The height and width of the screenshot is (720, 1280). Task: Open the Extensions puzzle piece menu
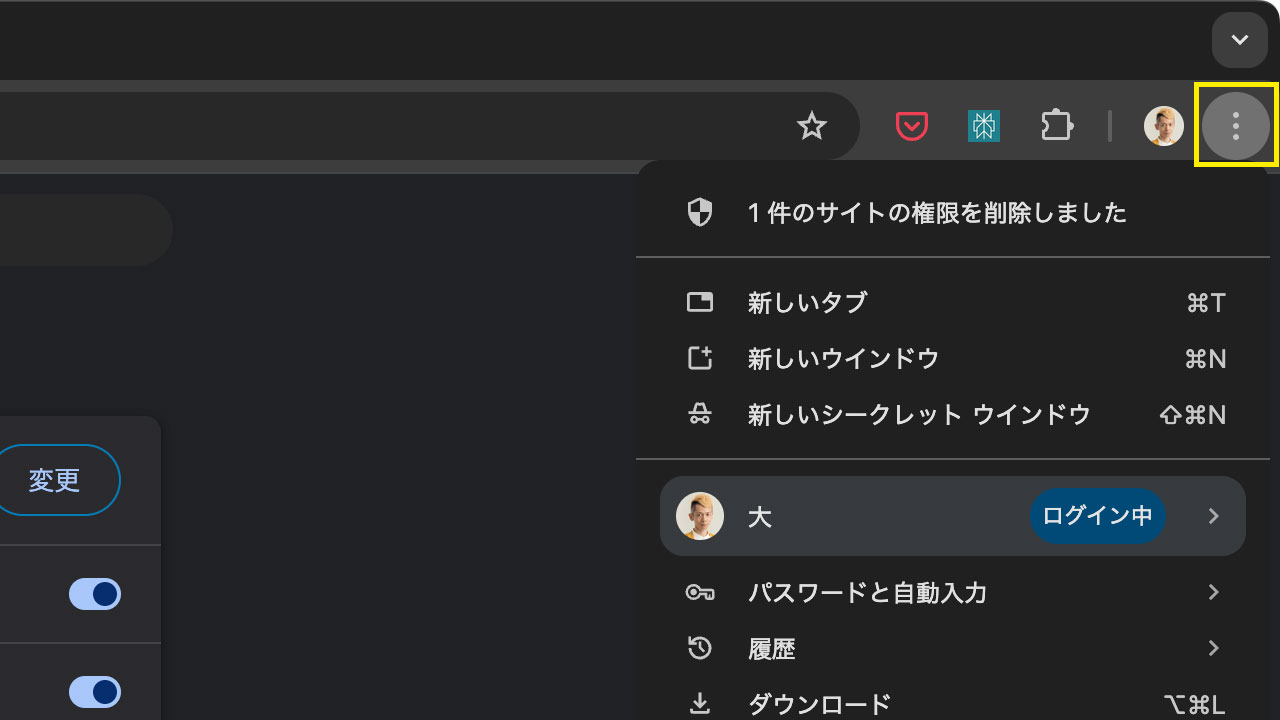[1057, 126]
